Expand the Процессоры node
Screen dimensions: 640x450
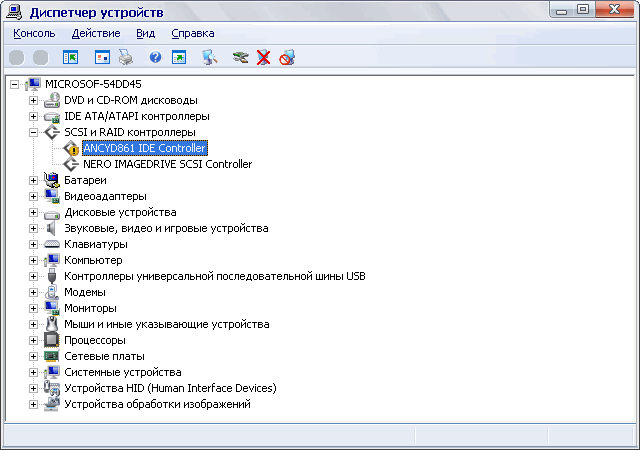[33, 340]
